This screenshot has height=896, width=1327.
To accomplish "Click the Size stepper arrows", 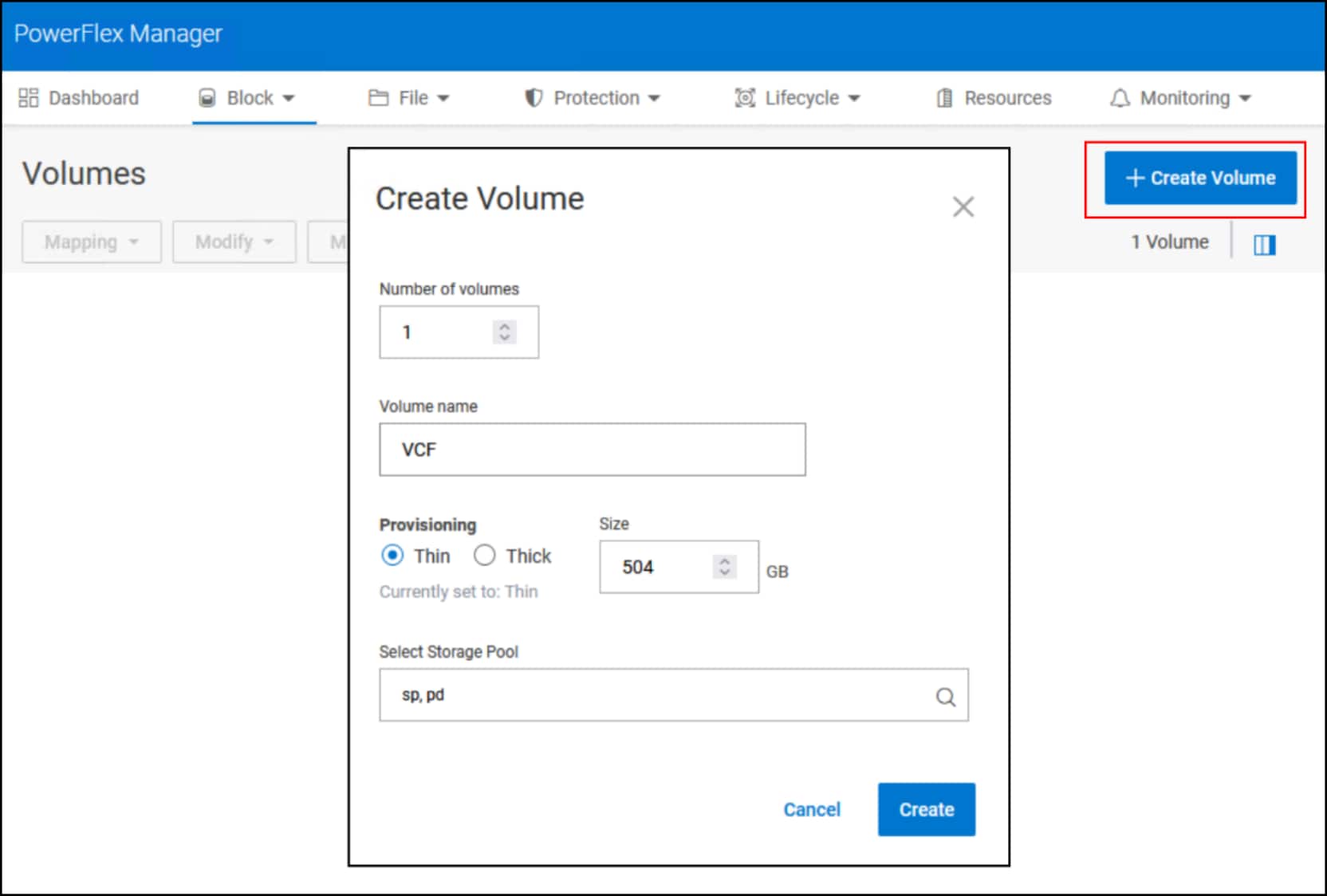I will coord(724,566).
